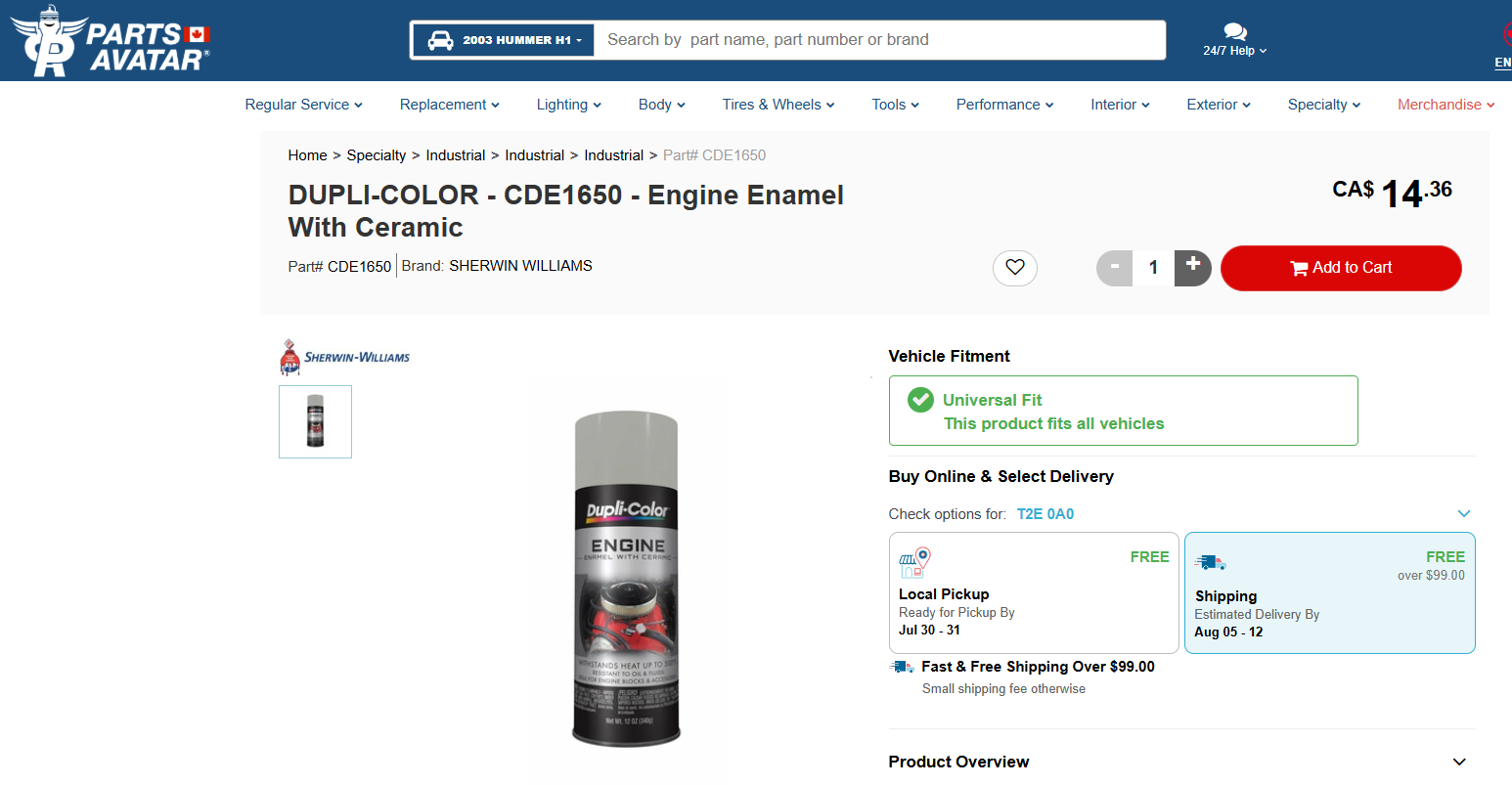Click the green Universal Fit checkmark icon

(920, 400)
